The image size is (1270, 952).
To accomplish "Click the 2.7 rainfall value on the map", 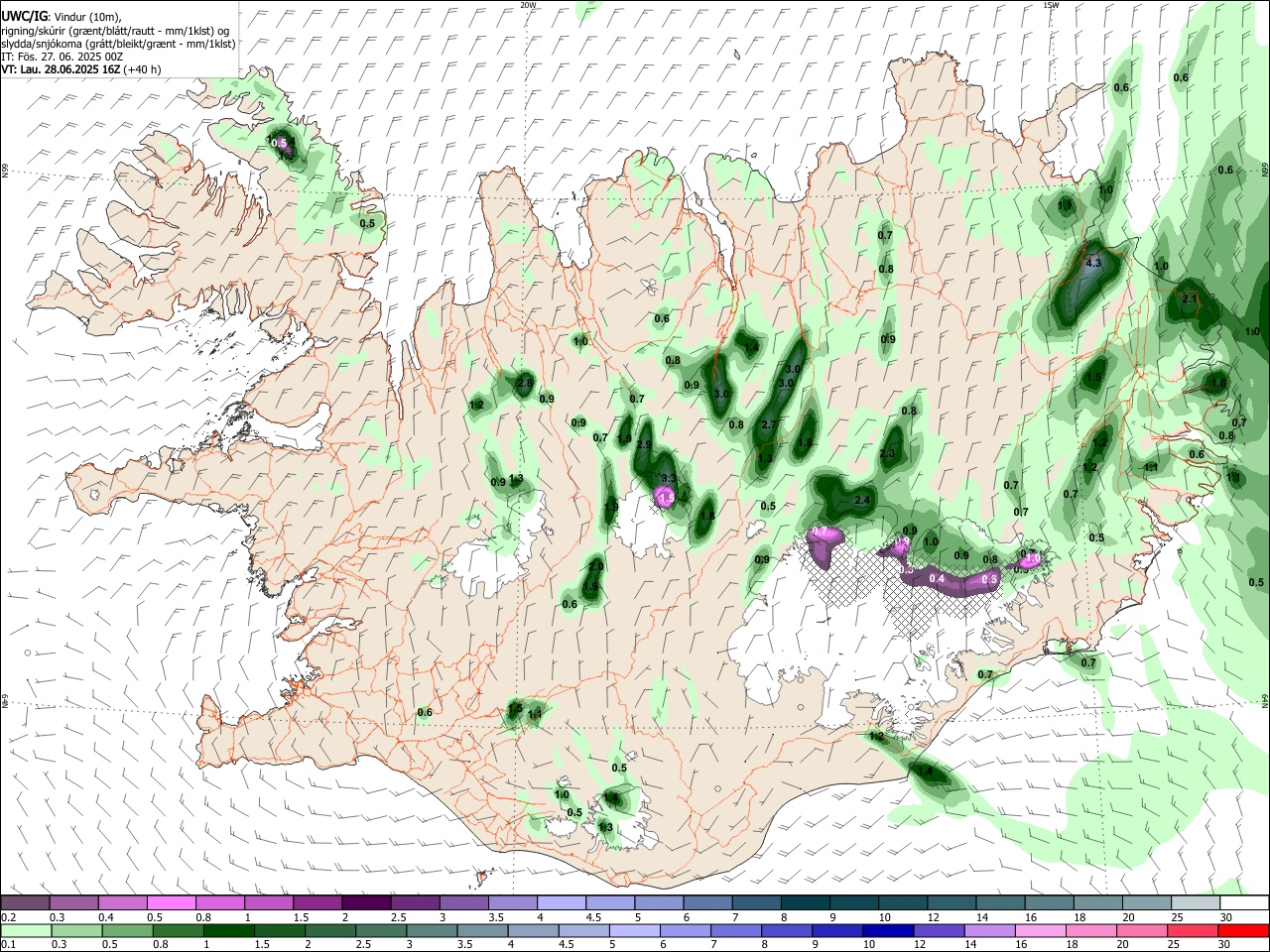I will [x=768, y=424].
